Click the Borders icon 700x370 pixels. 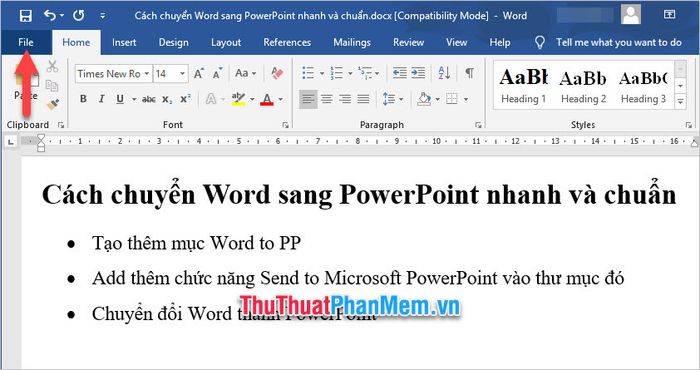[x=452, y=99]
